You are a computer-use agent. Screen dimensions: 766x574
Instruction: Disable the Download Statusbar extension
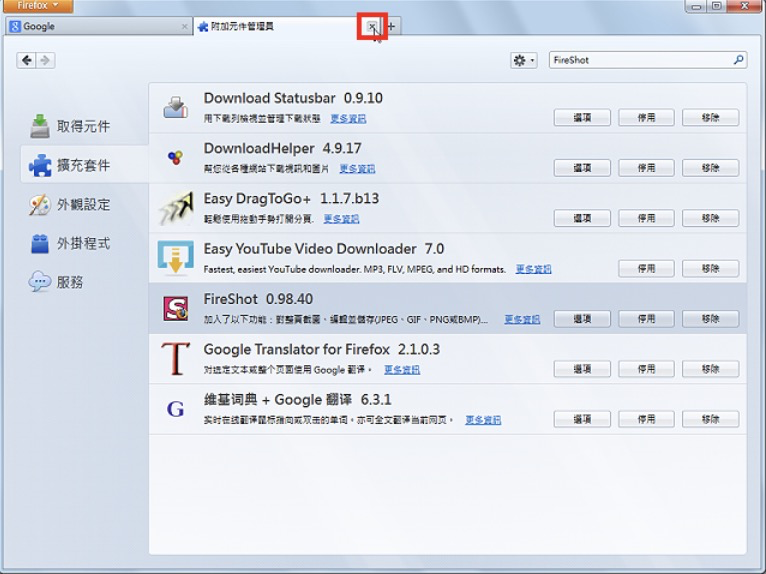click(x=646, y=118)
